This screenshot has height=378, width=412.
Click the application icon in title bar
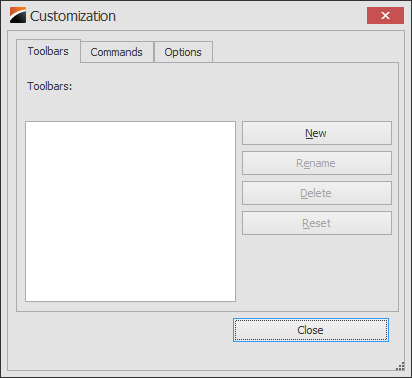tap(18, 15)
